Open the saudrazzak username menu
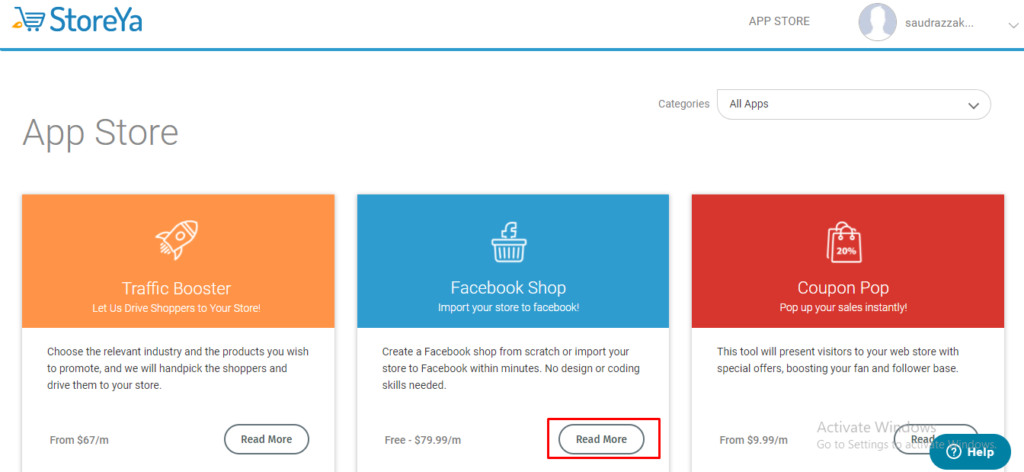This screenshot has width=1024, height=472. click(939, 23)
